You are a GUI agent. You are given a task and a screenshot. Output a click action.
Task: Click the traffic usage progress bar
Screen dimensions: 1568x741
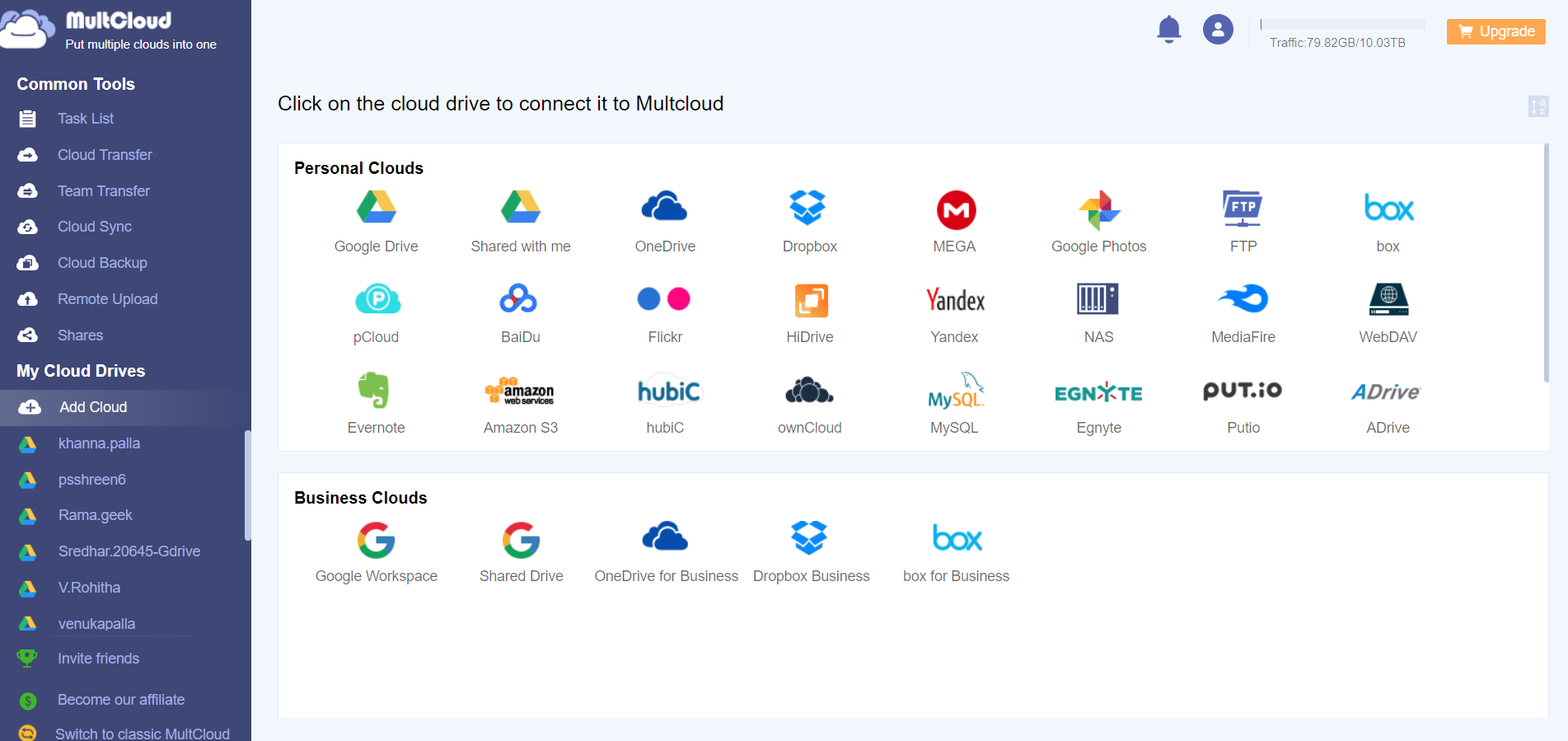coord(1342,25)
